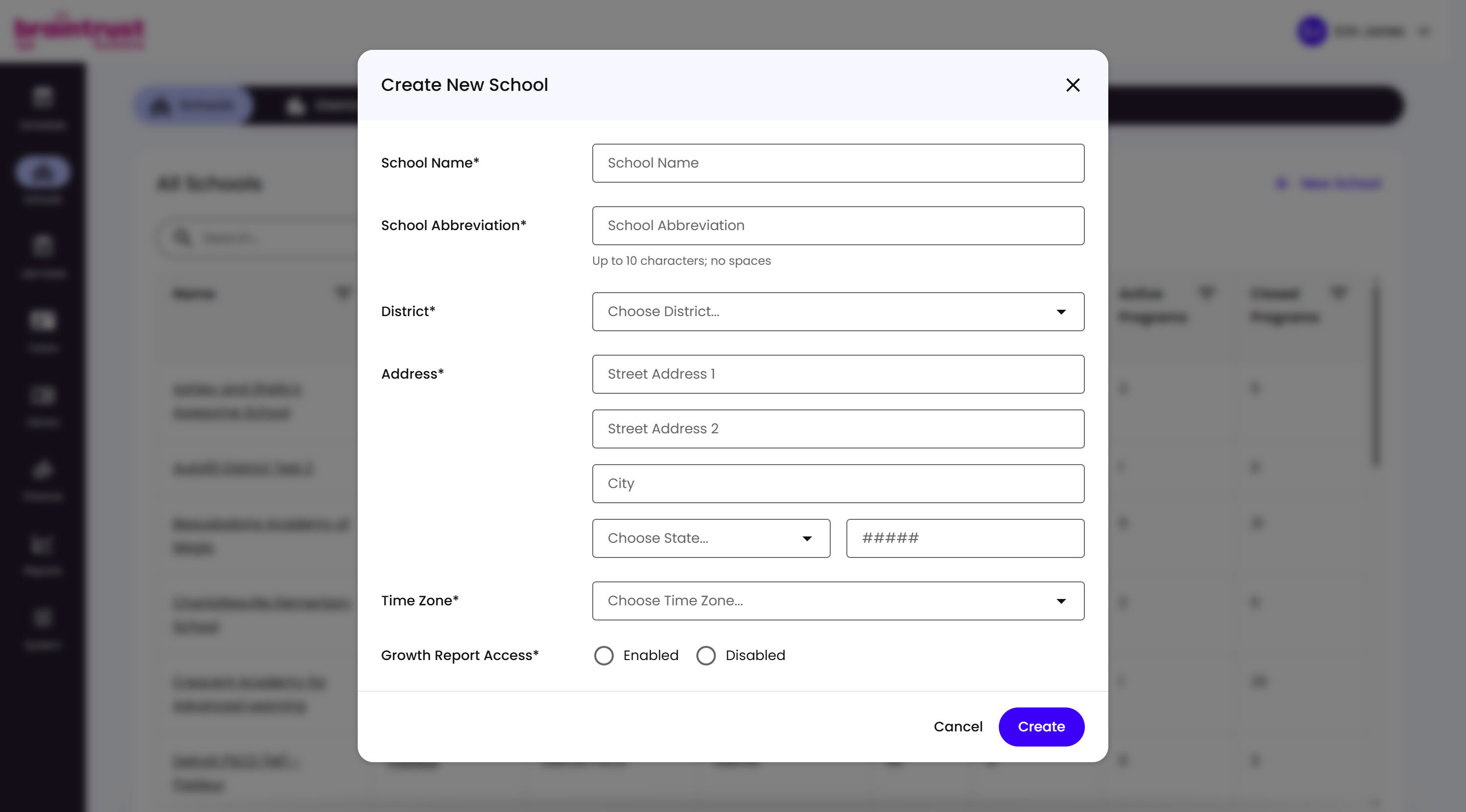The height and width of the screenshot is (812, 1466).
Task: Close the Create New School dialog
Action: coord(1073,85)
